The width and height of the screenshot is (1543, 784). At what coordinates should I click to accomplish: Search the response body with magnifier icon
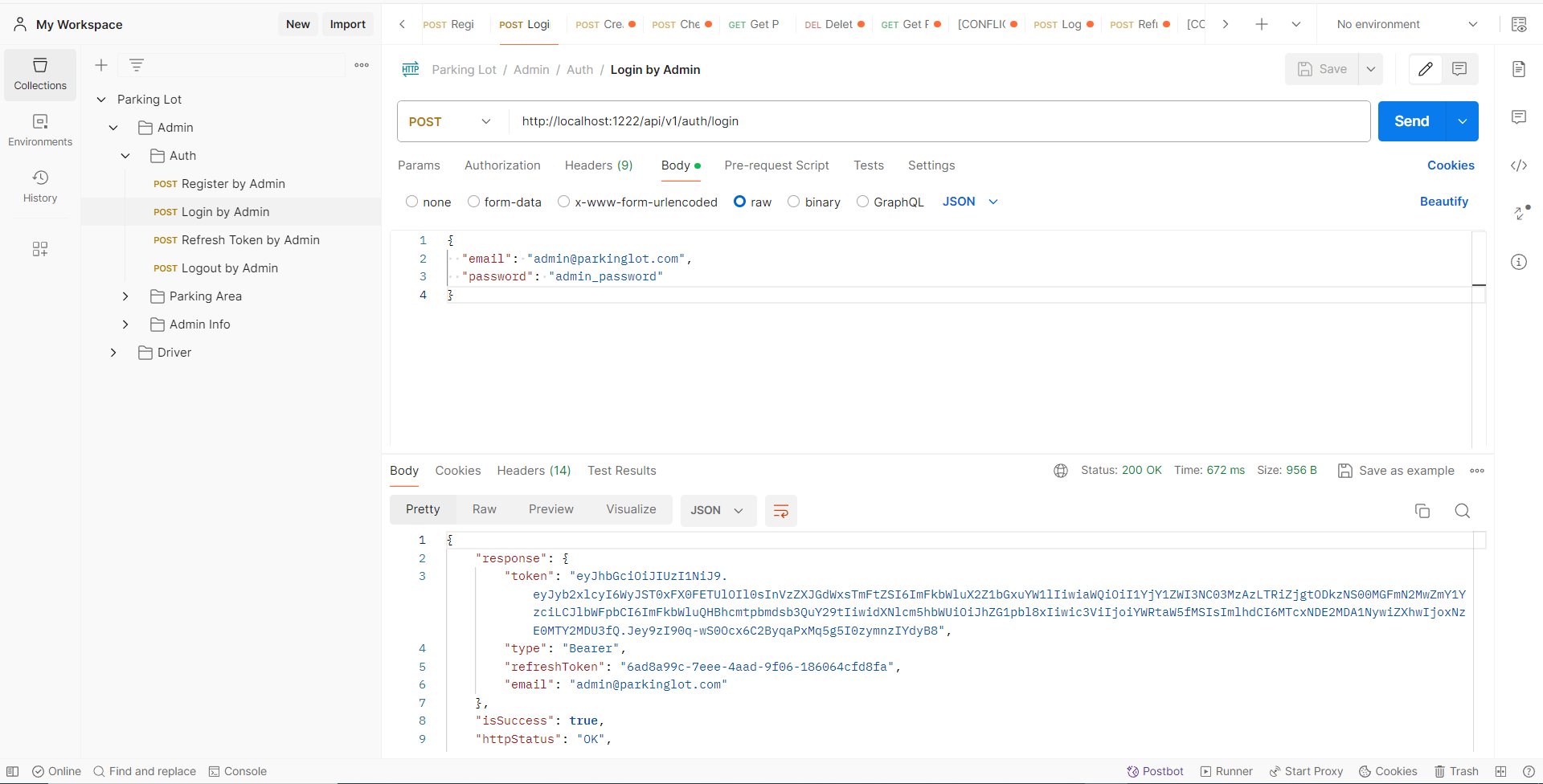tap(1463, 511)
